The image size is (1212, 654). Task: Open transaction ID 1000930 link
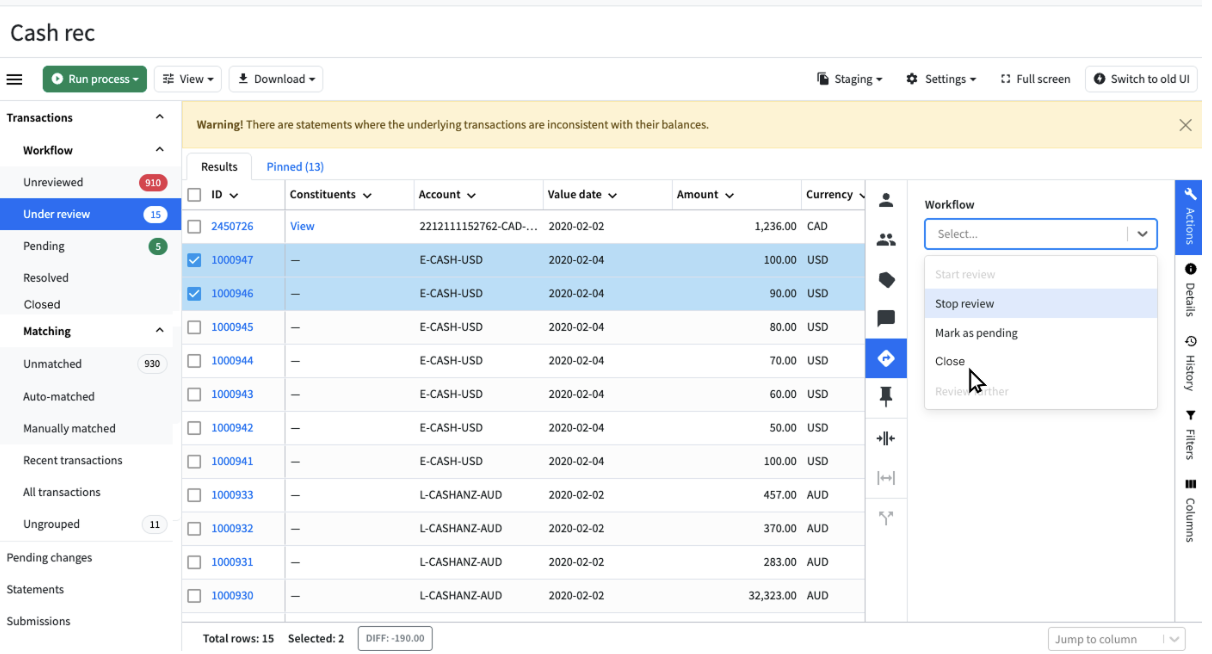(x=232, y=595)
